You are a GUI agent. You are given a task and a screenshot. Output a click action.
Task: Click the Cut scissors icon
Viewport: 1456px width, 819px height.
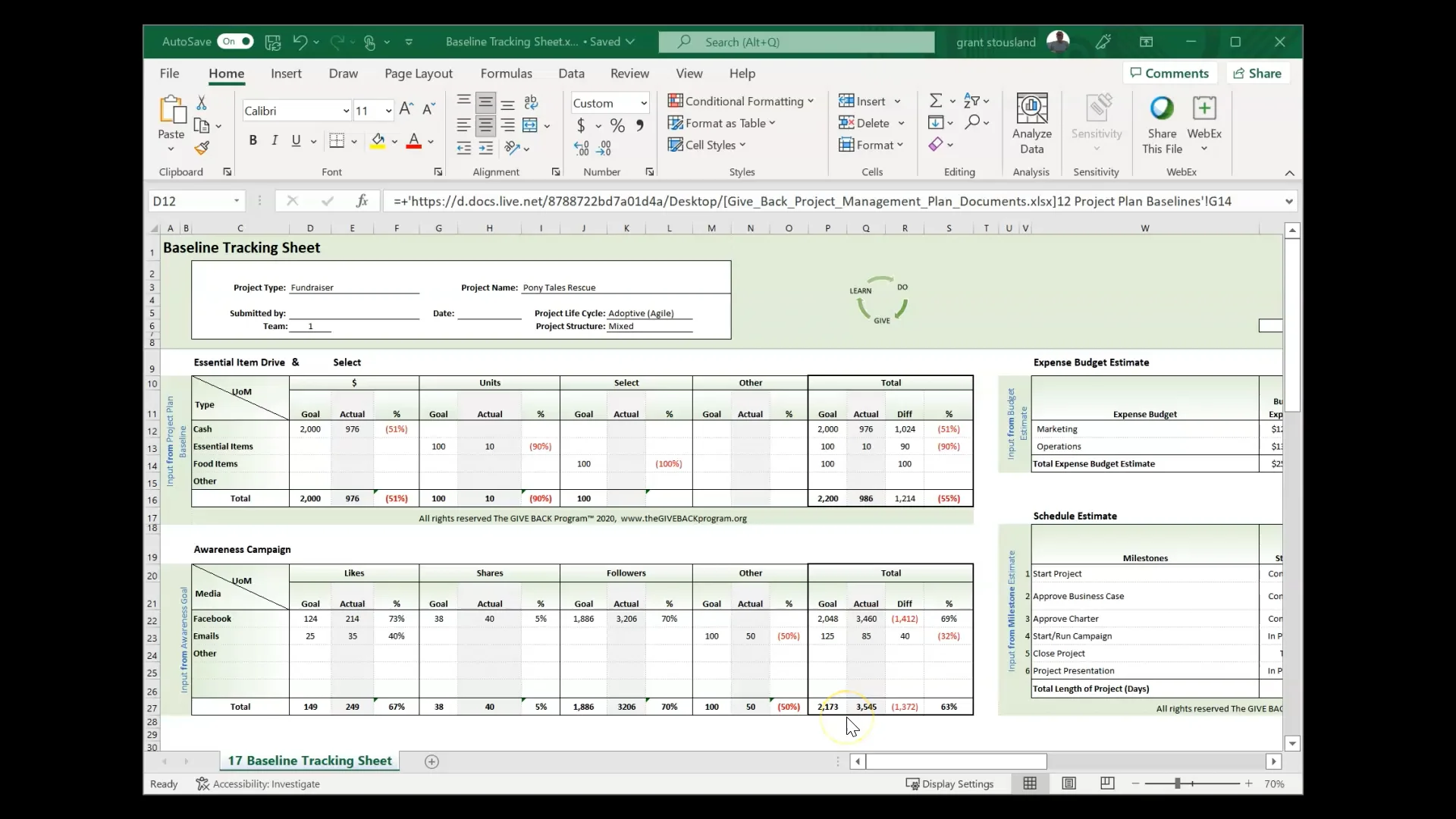click(x=202, y=102)
